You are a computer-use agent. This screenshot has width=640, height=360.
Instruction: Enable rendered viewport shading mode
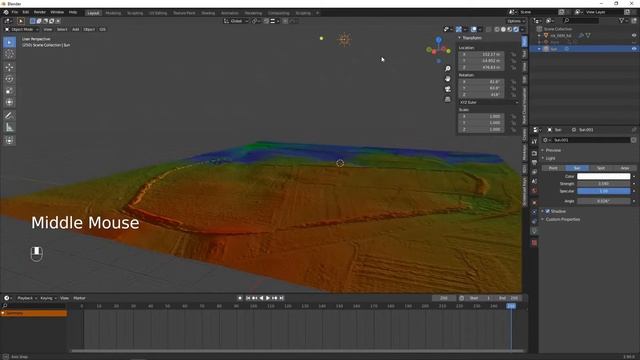click(x=516, y=29)
